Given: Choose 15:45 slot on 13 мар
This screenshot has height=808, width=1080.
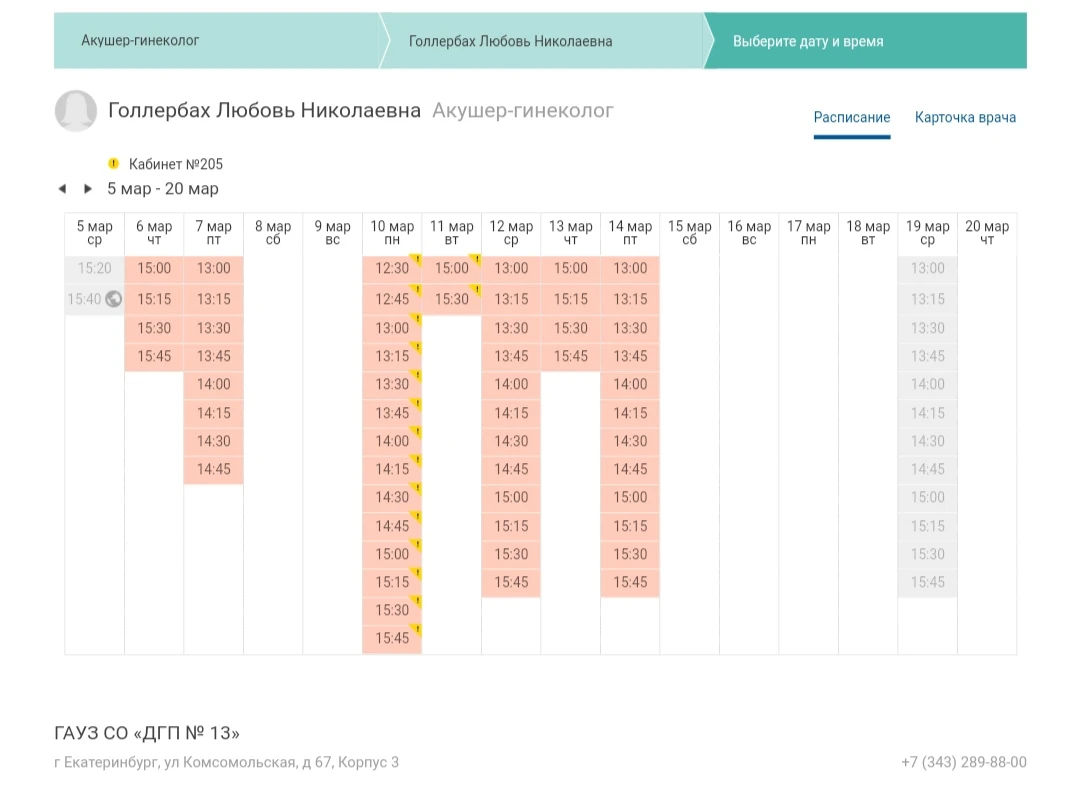Looking at the screenshot, I should (571, 357).
